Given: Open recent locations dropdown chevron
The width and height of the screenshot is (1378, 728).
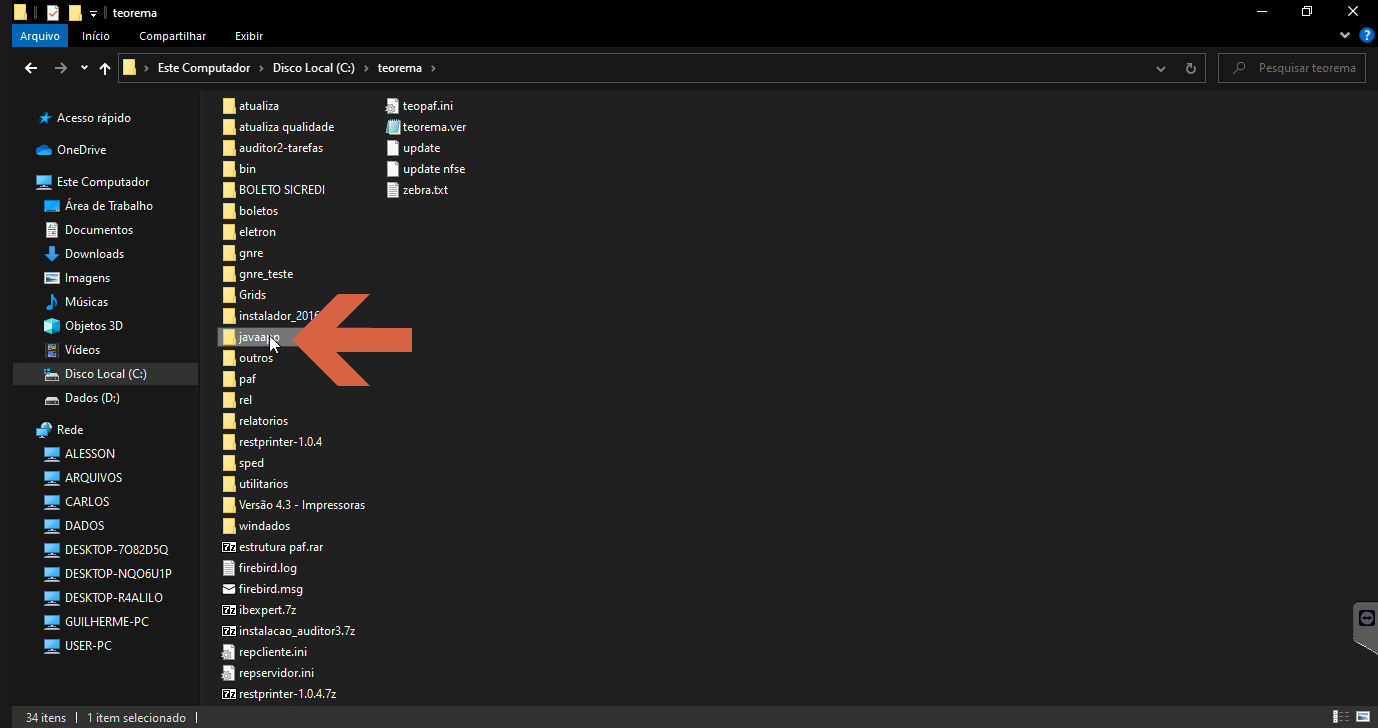Looking at the screenshot, I should (x=84, y=68).
